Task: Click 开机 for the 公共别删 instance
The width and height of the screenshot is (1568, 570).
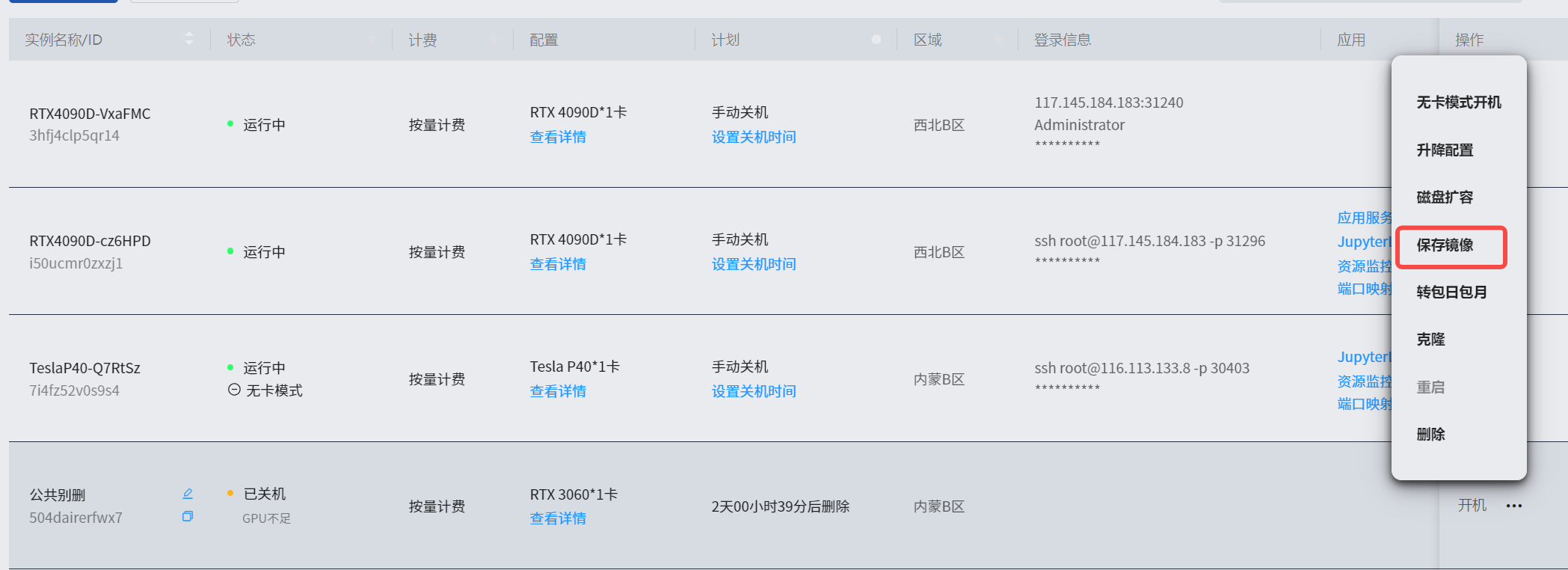Action: 1472,506
